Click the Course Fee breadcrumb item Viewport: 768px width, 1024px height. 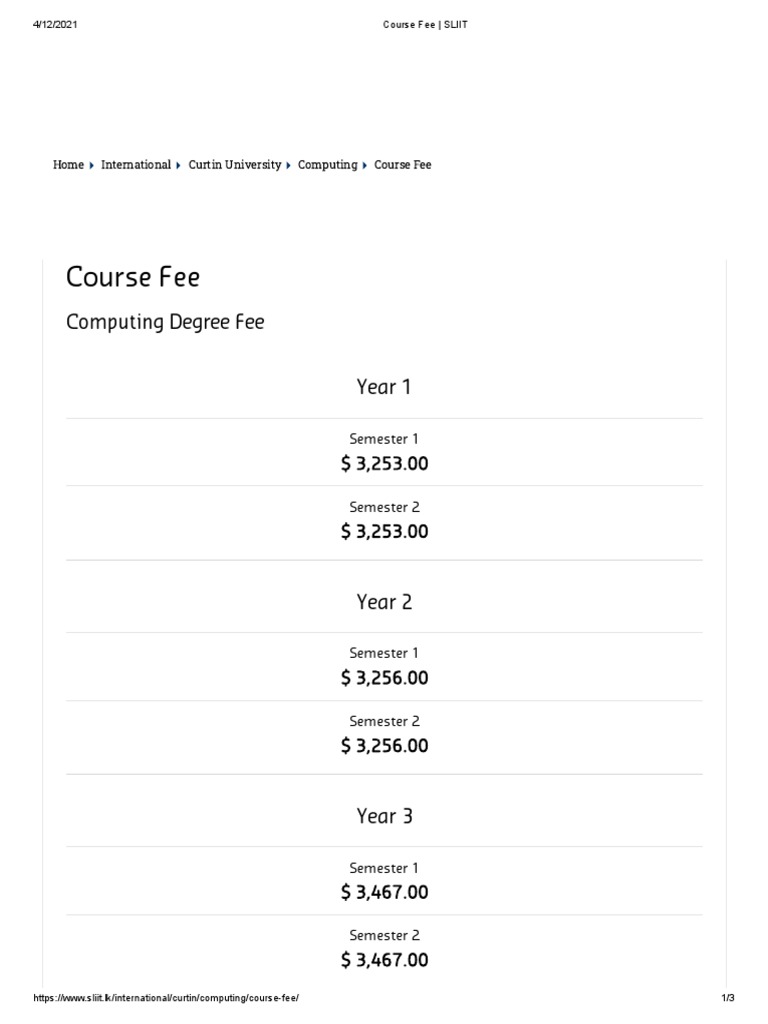[x=403, y=165]
